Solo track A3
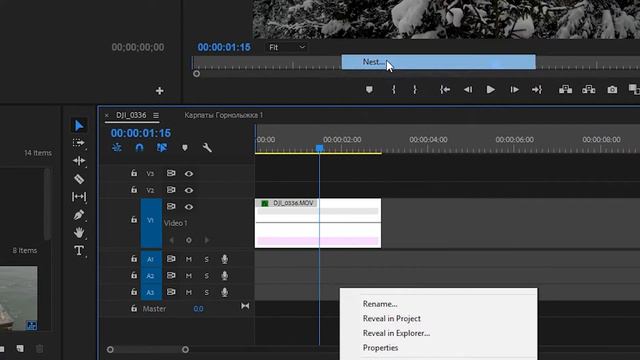 (x=207, y=293)
